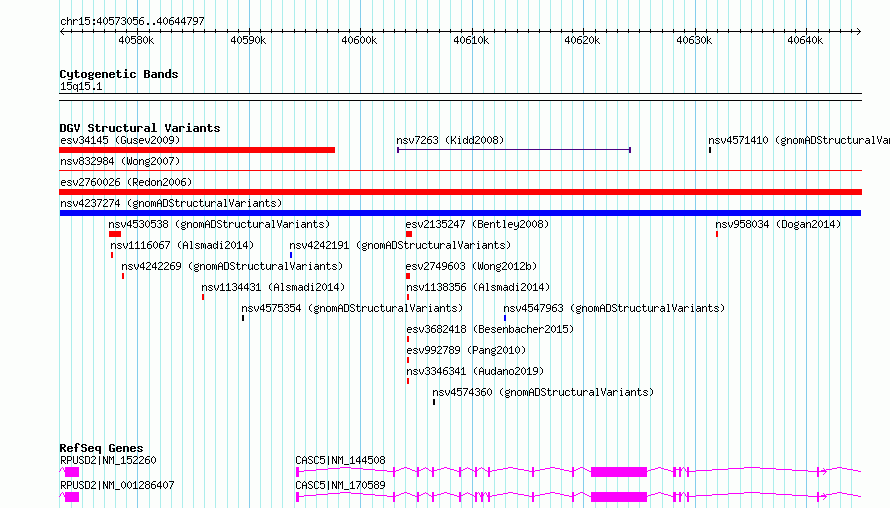Click the 40610k ruler tick label
This screenshot has width=890, height=508.
point(471,40)
